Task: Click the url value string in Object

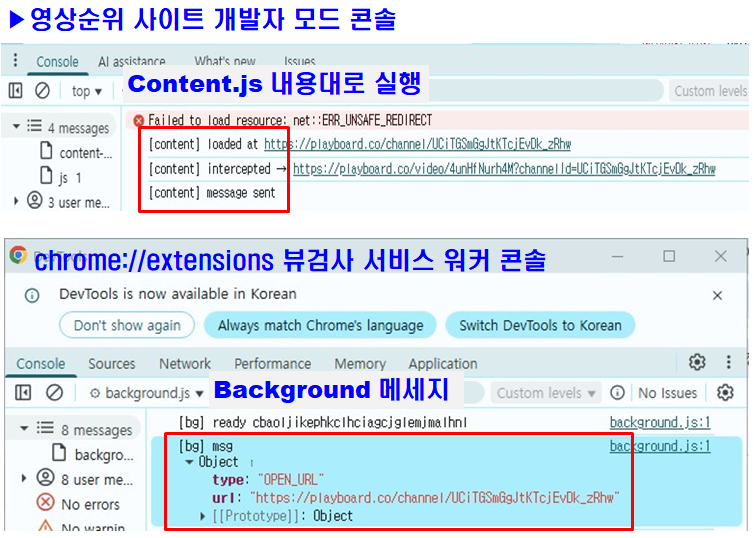Action: tap(435, 497)
